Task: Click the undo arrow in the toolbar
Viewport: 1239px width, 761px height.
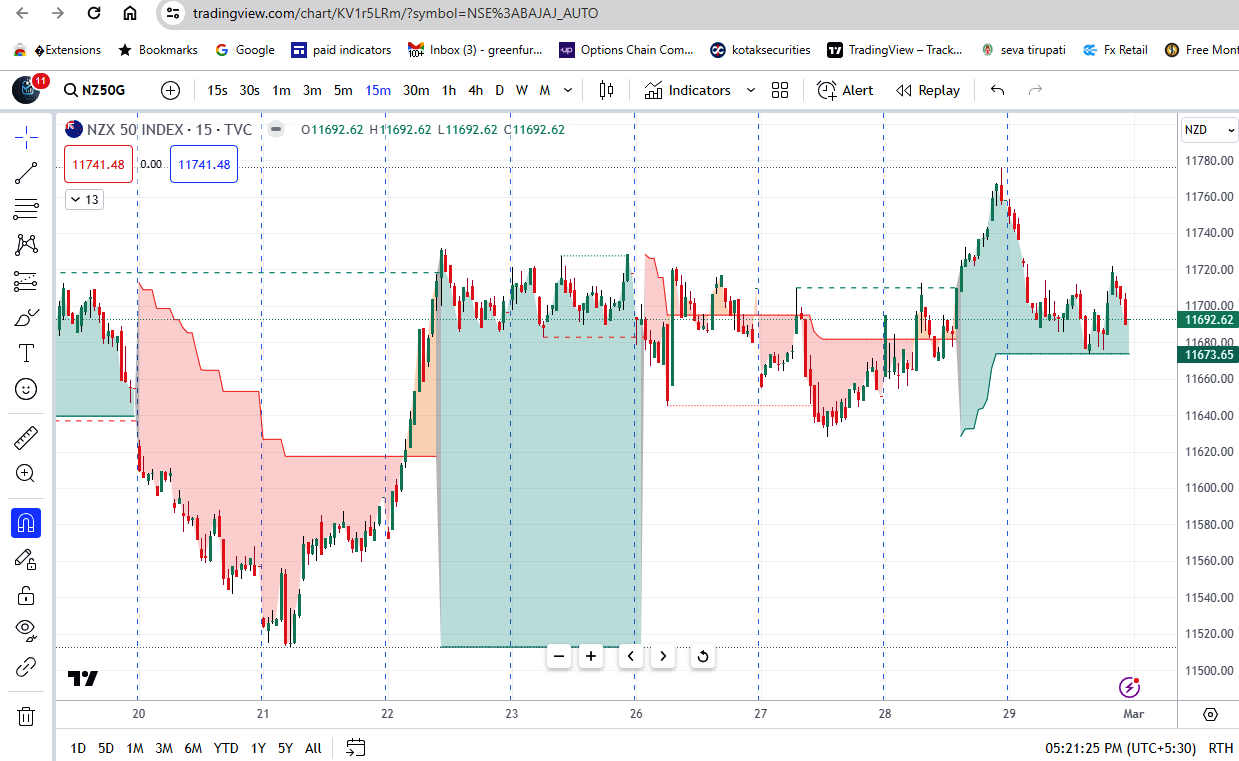Action: (x=996, y=90)
